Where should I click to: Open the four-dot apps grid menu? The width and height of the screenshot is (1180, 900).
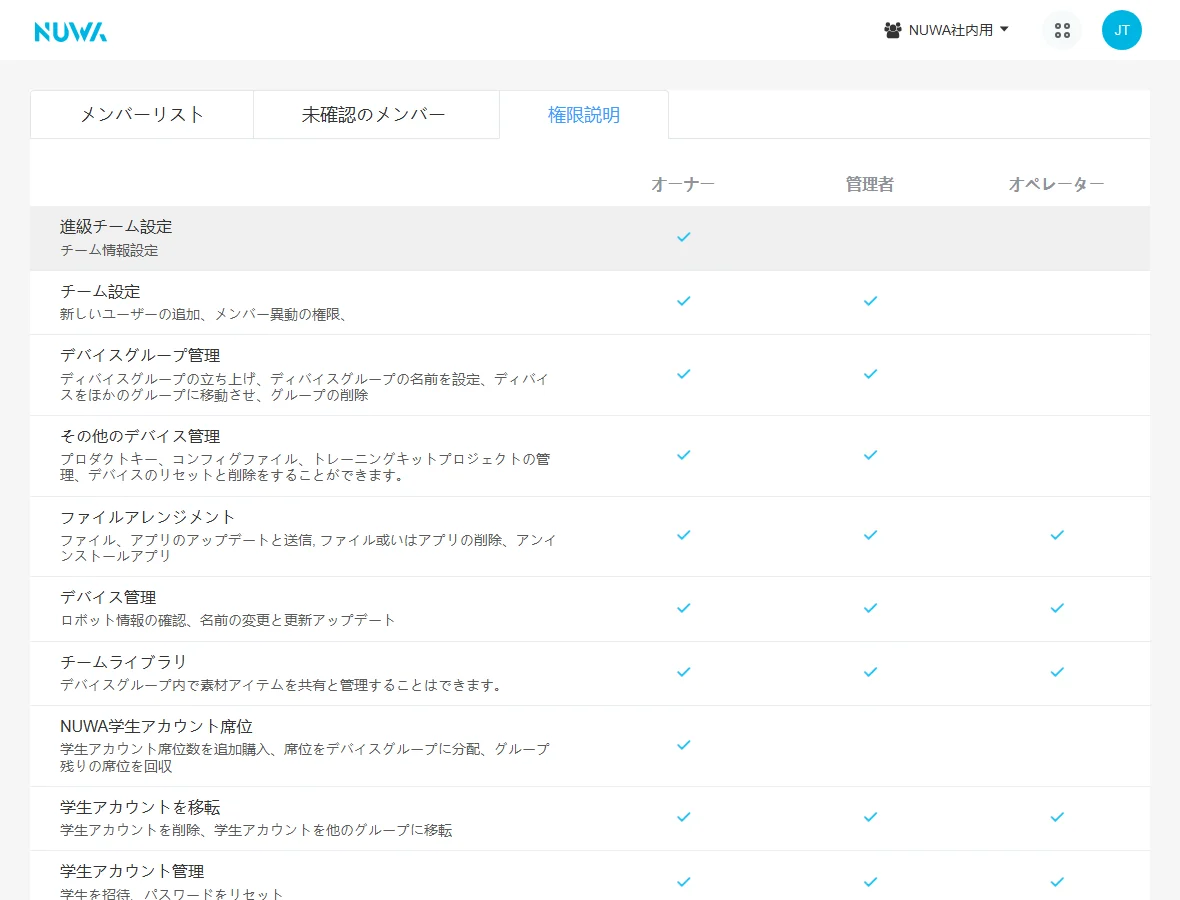pyautogui.click(x=1062, y=31)
